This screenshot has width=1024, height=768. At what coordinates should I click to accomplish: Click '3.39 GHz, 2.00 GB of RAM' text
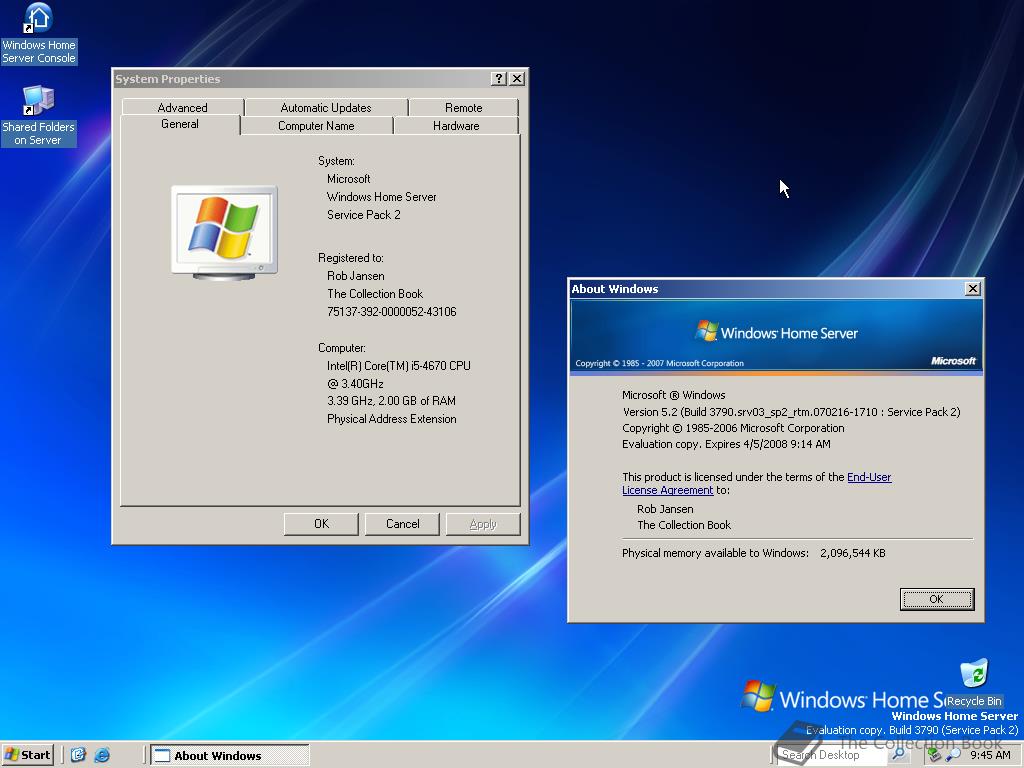pos(391,401)
